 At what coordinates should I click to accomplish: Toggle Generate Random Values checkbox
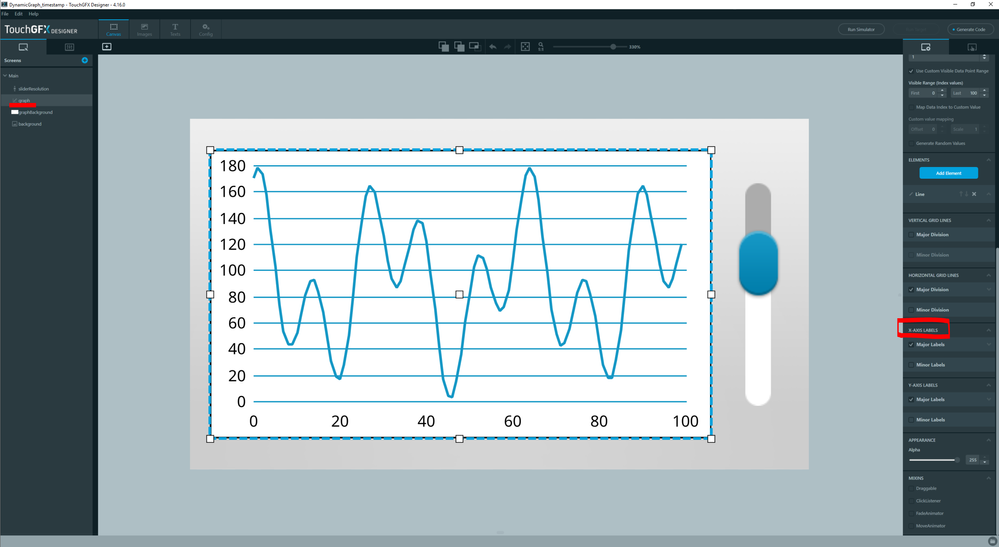911,143
